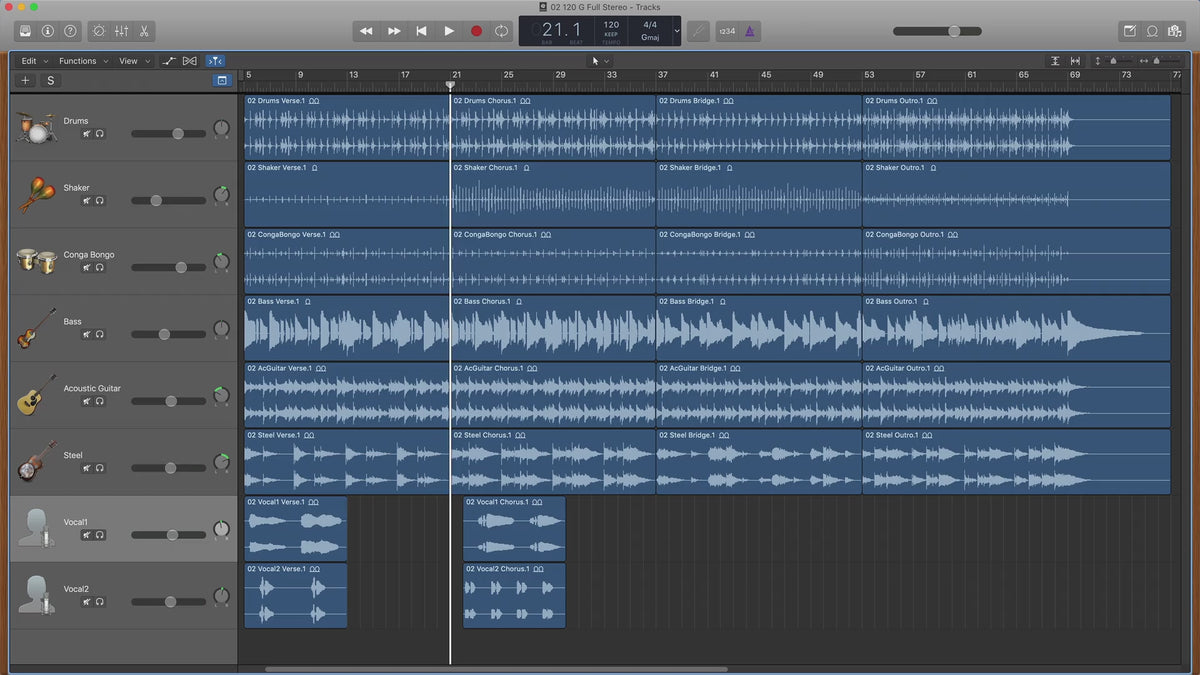This screenshot has width=1200, height=675.
Task: Open the Notepad panel
Action: point(1129,31)
